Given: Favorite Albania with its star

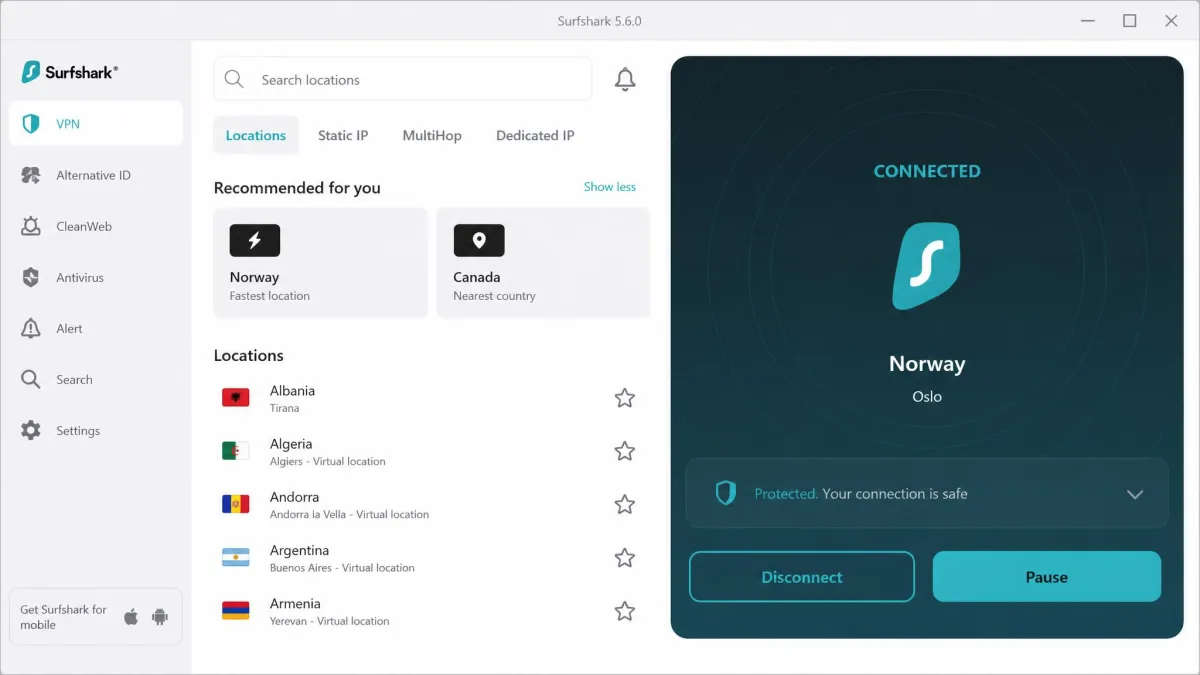Looking at the screenshot, I should [x=625, y=398].
